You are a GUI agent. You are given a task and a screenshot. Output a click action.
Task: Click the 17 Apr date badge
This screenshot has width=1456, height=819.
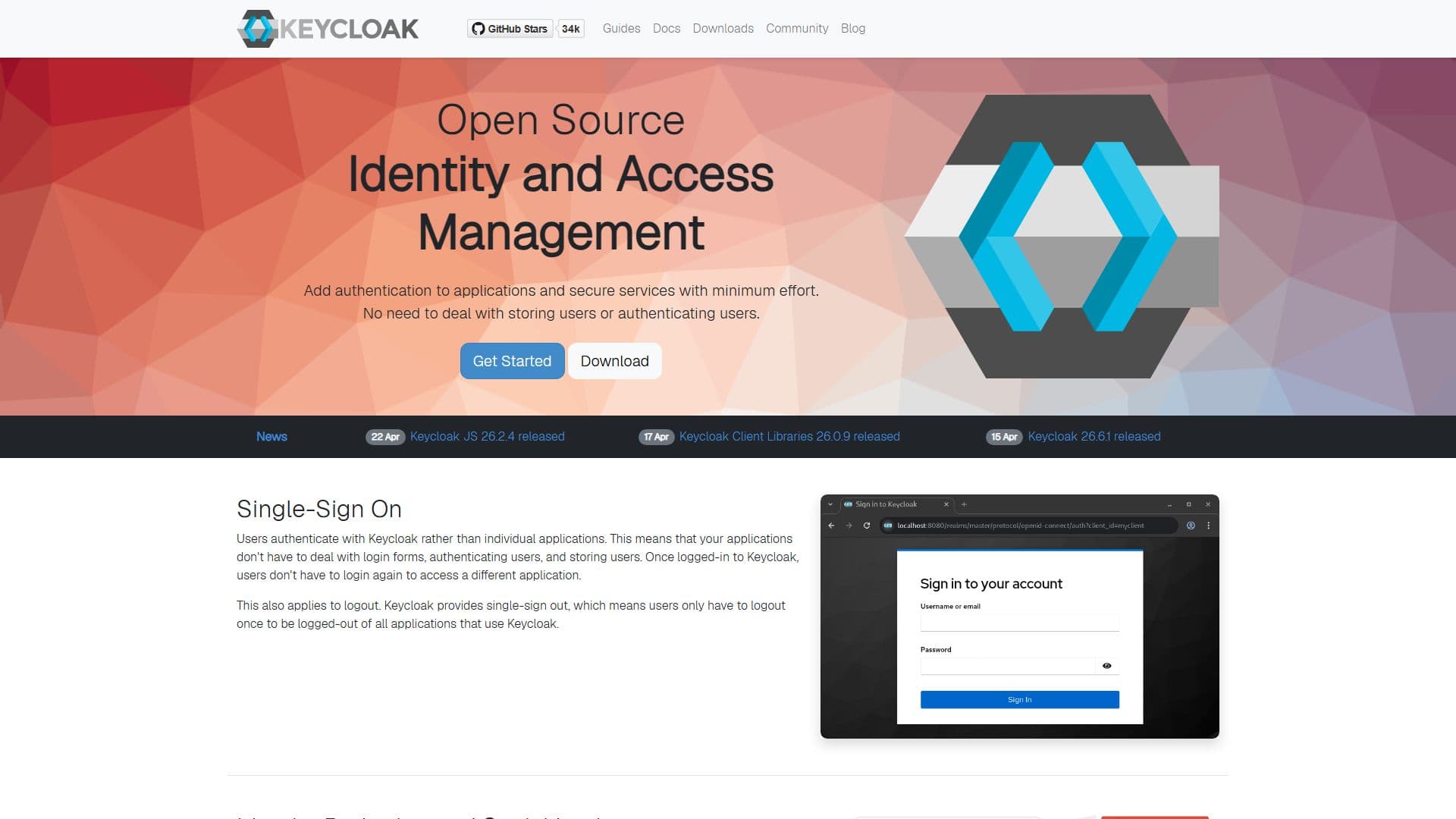pos(656,437)
